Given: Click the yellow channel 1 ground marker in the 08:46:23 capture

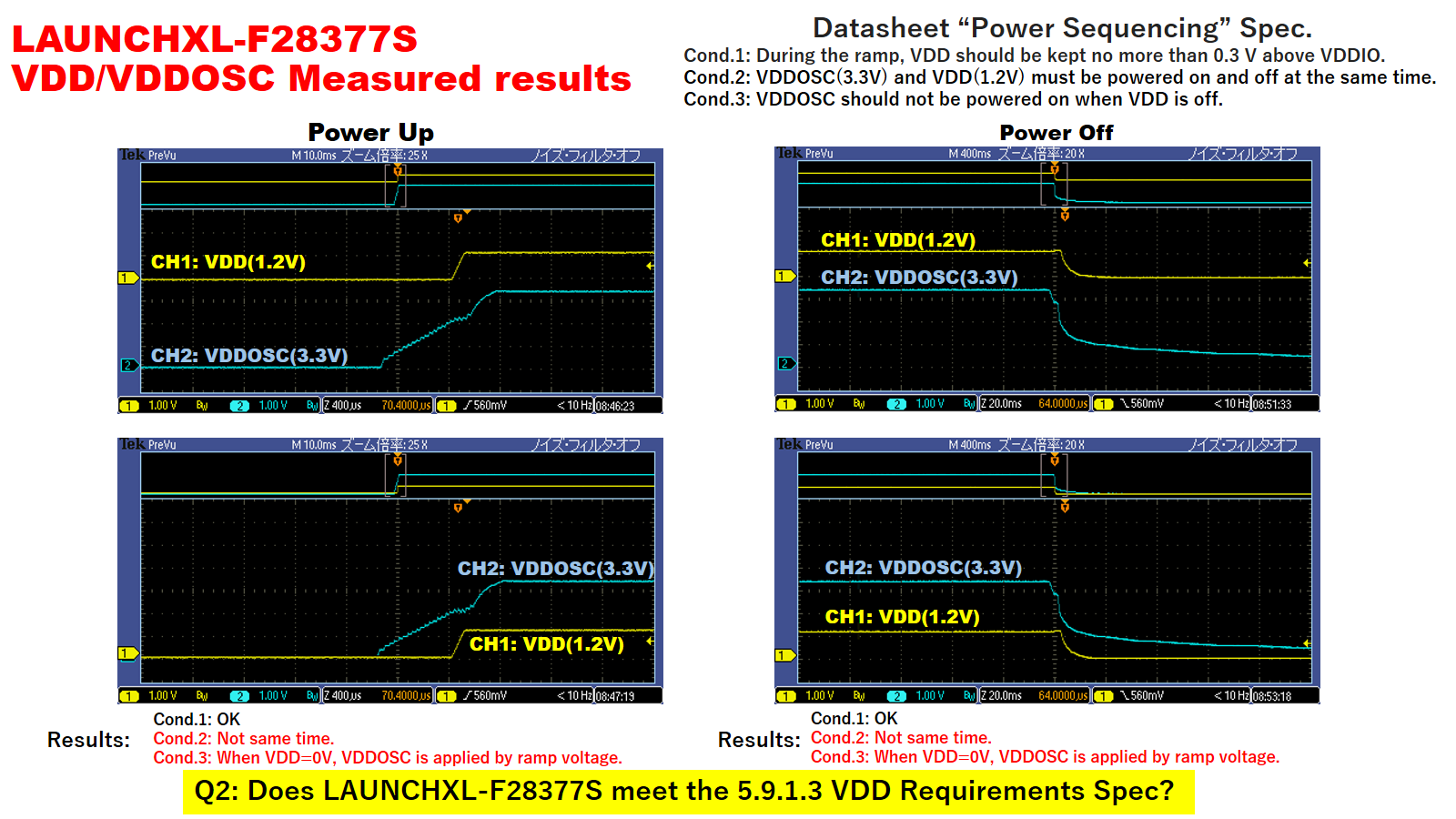Looking at the screenshot, I should point(128,278).
